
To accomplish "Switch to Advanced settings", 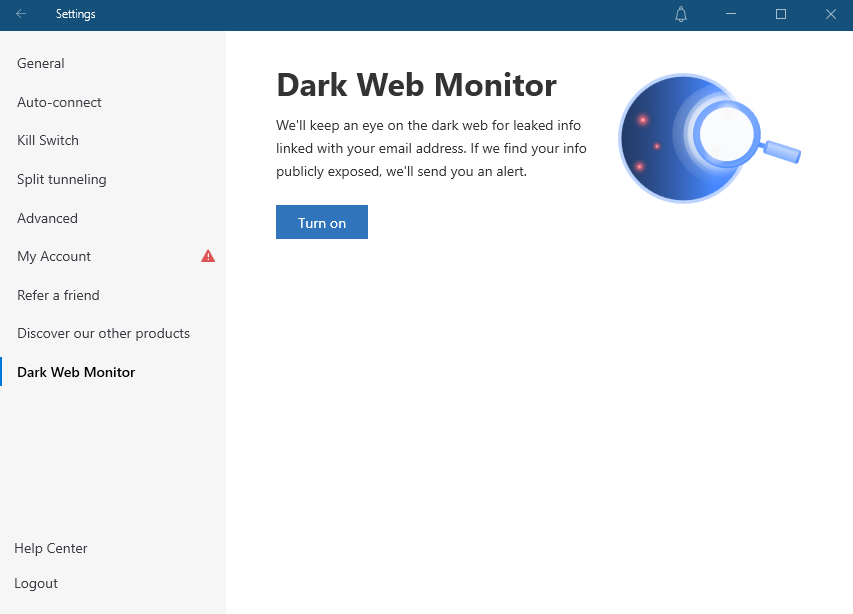I will click(x=47, y=218).
